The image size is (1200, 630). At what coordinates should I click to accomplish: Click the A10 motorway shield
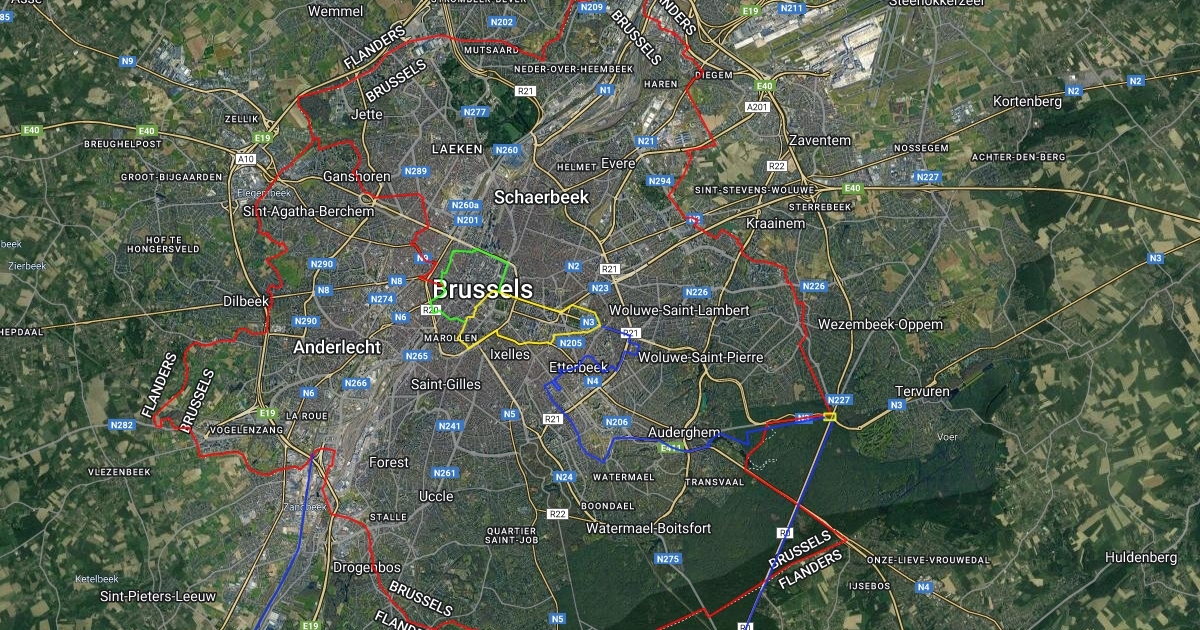[245, 158]
